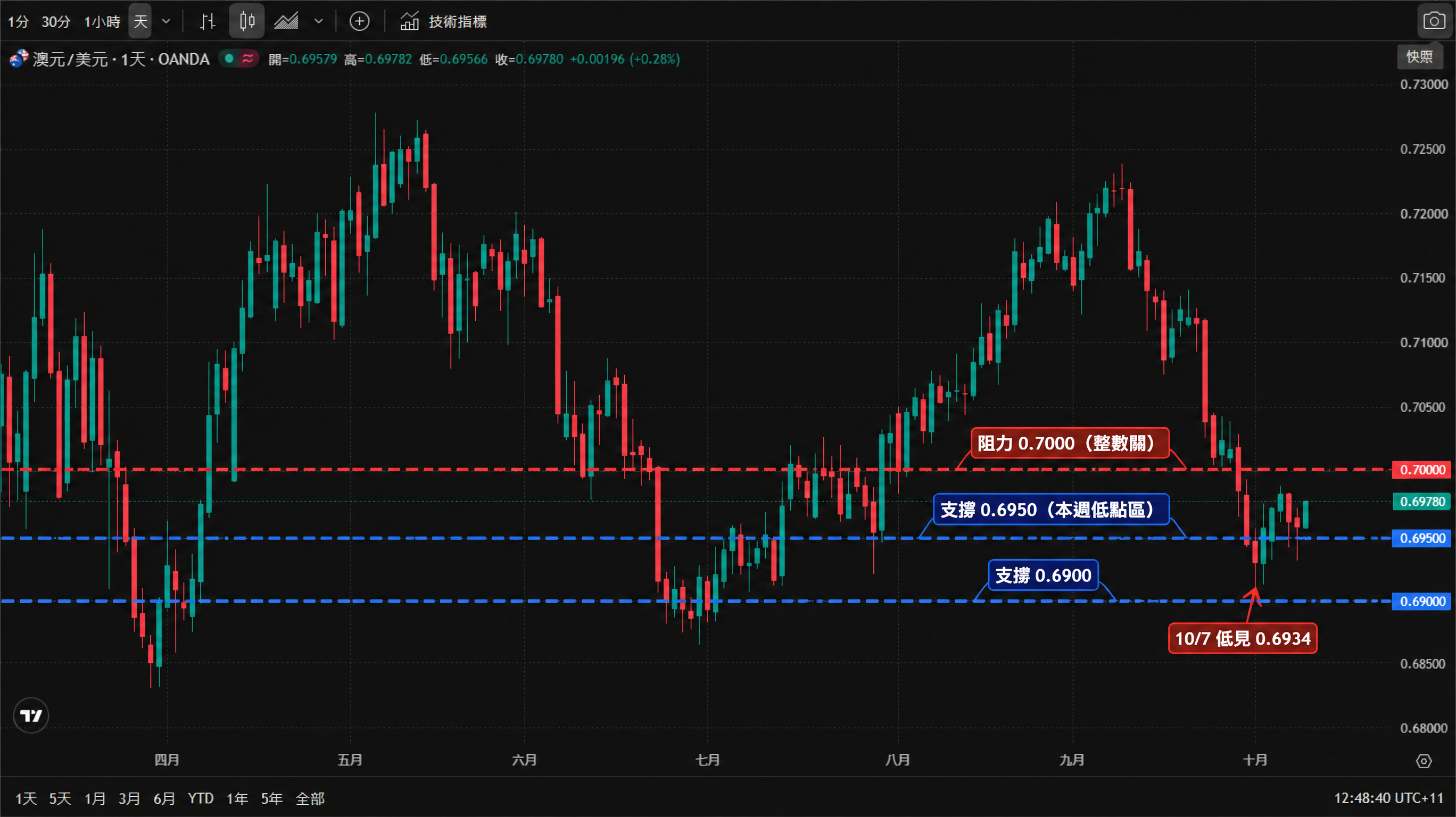Open chart settings gear icon
The image size is (1456, 817).
point(1423,761)
